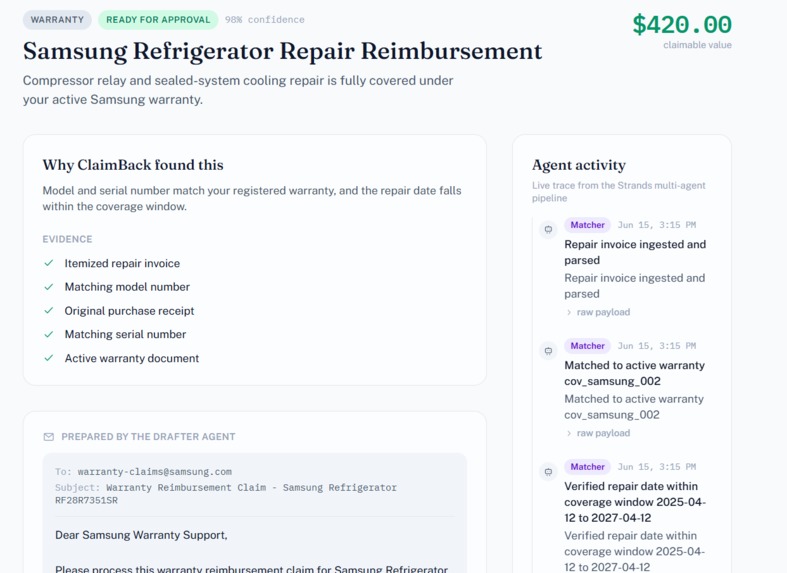Click checkmark icon beside Original purchase receipt

49,311
